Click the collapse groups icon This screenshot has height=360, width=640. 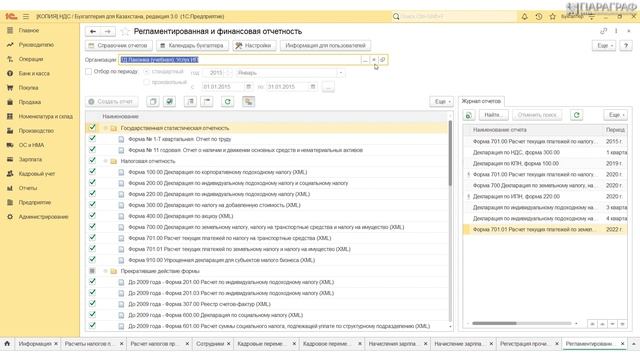coord(207,102)
